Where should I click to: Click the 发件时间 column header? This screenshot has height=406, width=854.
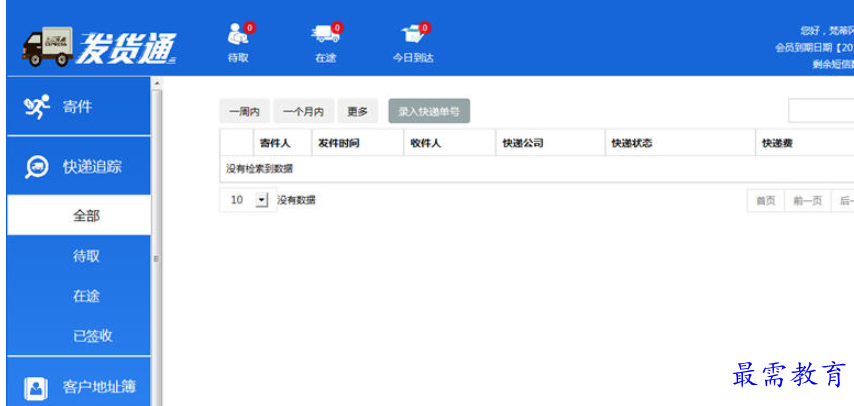tap(357, 143)
